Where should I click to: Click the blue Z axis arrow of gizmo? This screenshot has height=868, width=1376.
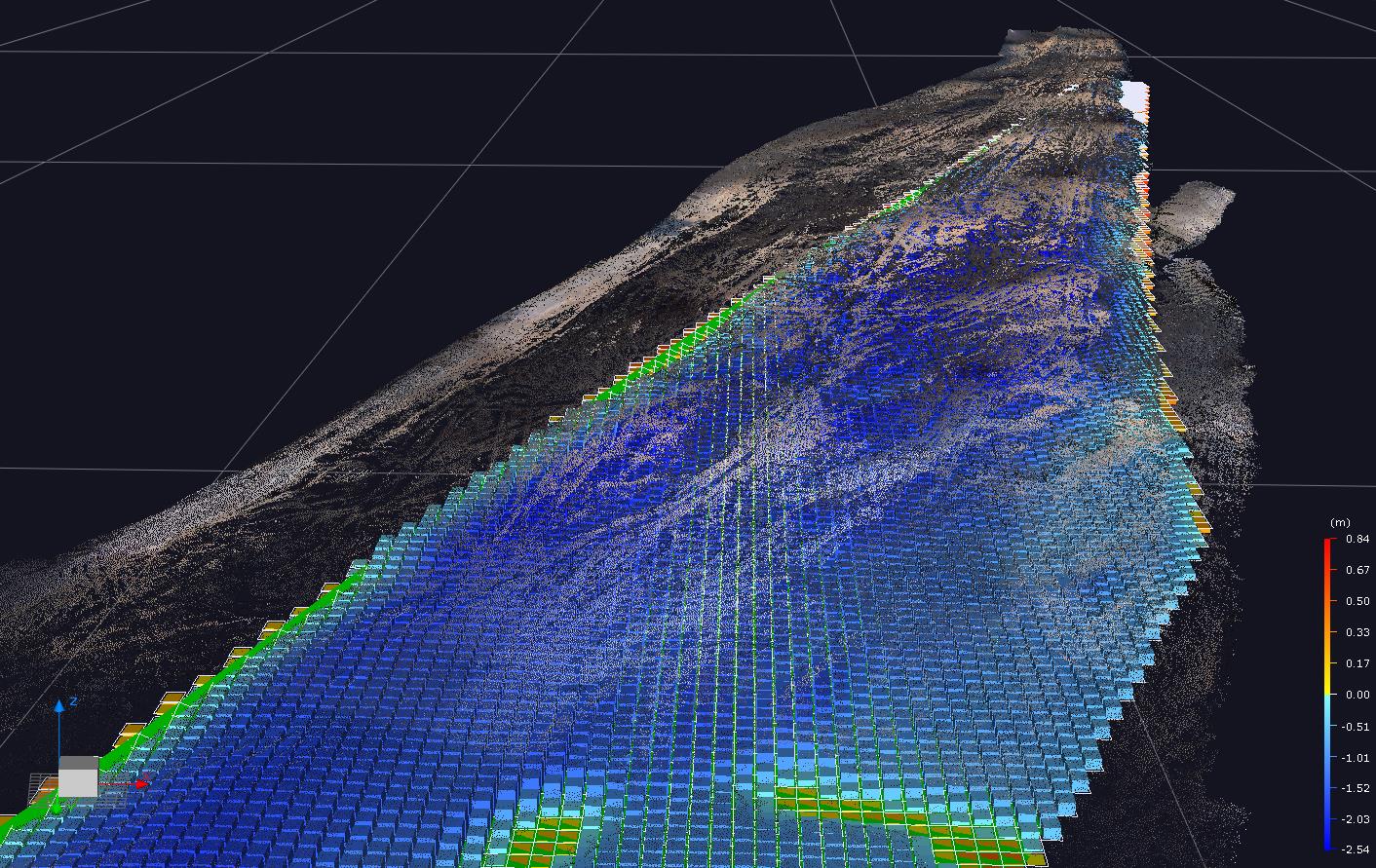pyautogui.click(x=59, y=704)
